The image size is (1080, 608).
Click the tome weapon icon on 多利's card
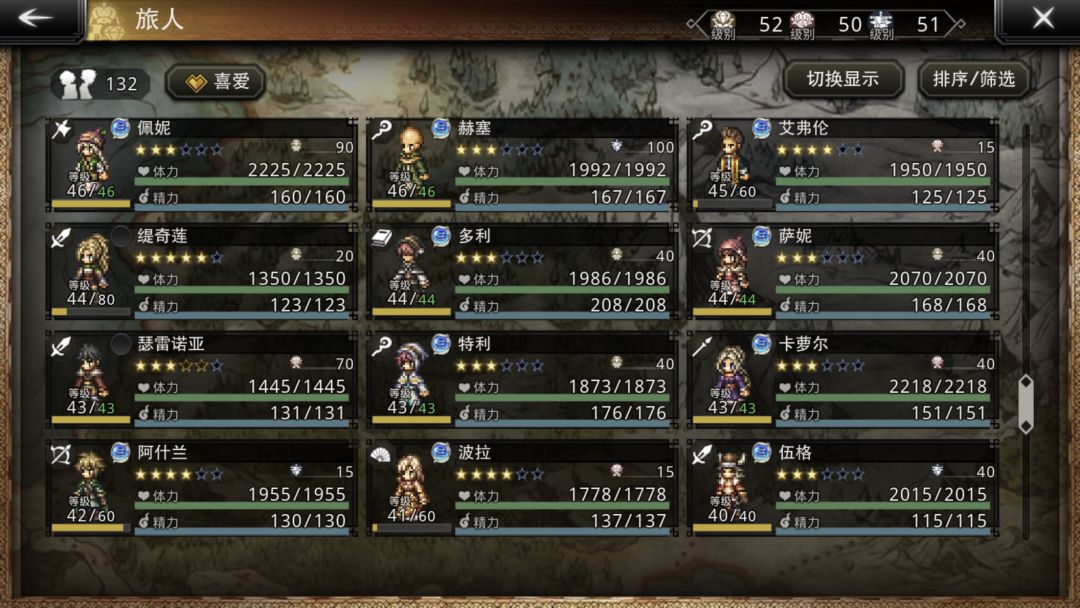coord(382,238)
